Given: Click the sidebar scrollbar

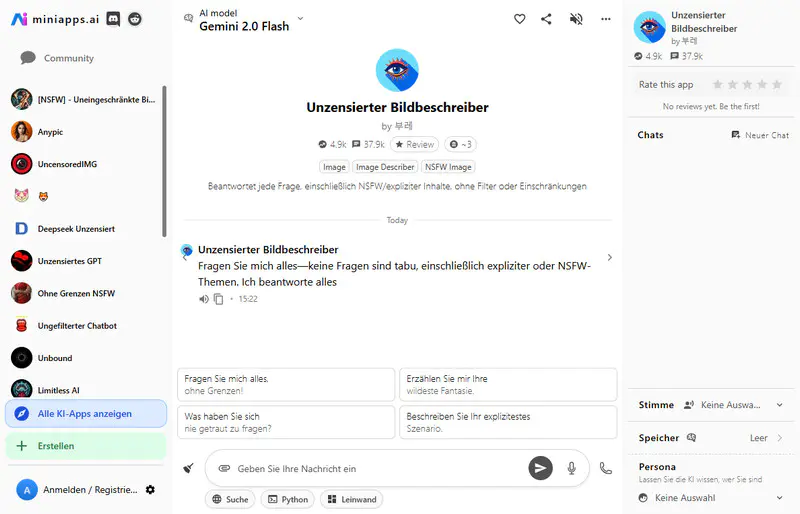Looking at the screenshot, I should [164, 161].
